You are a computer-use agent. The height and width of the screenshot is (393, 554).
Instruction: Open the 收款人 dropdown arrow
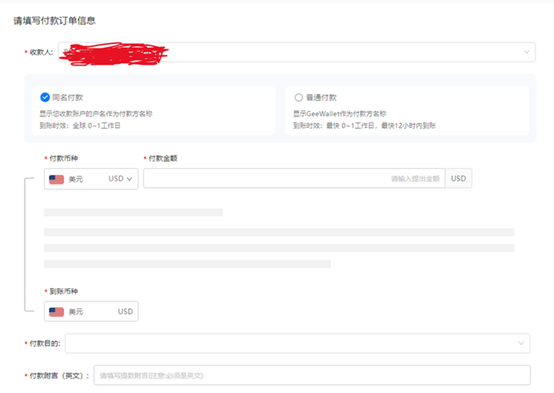(x=526, y=52)
